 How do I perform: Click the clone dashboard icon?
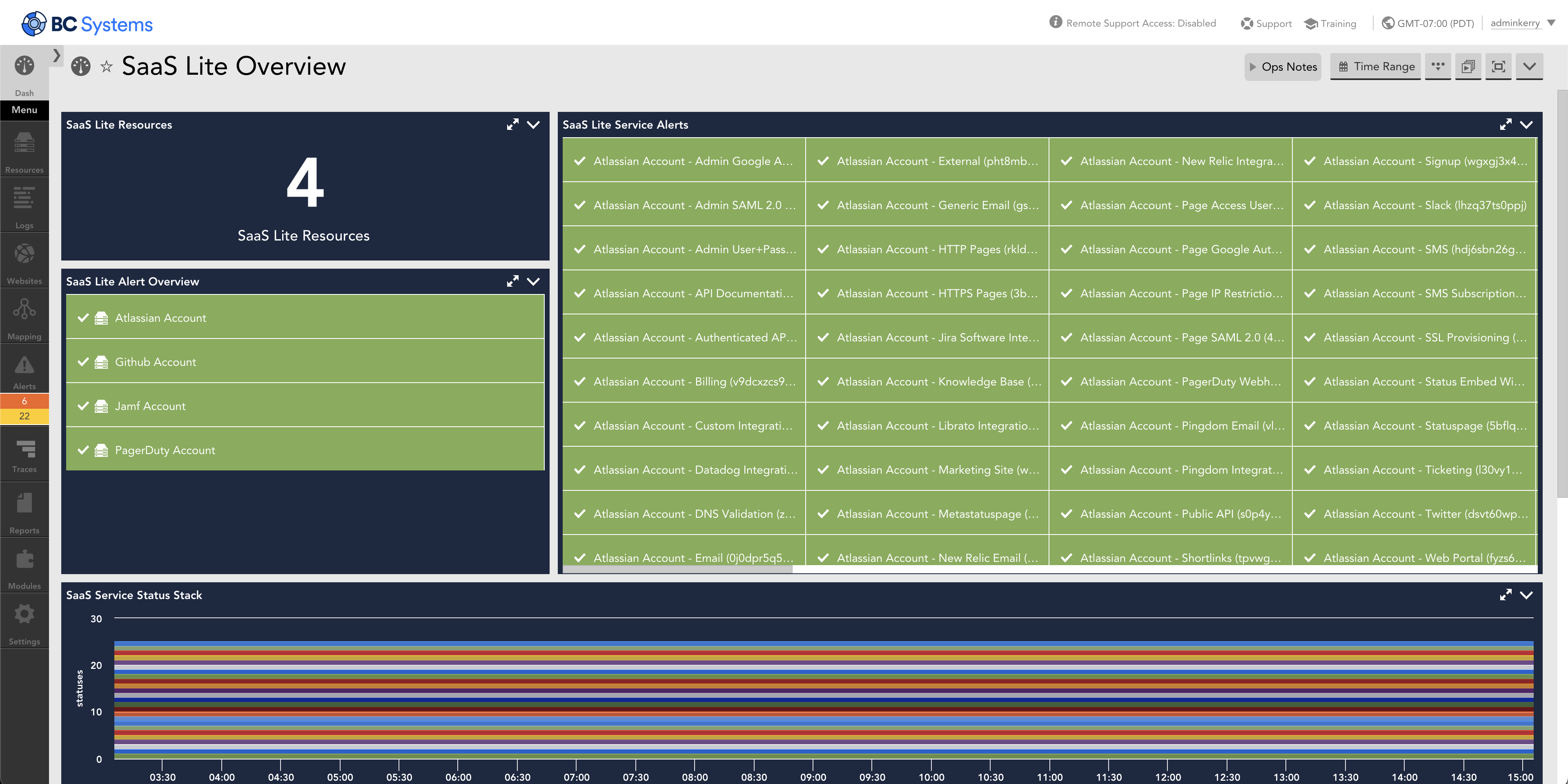(x=1468, y=66)
